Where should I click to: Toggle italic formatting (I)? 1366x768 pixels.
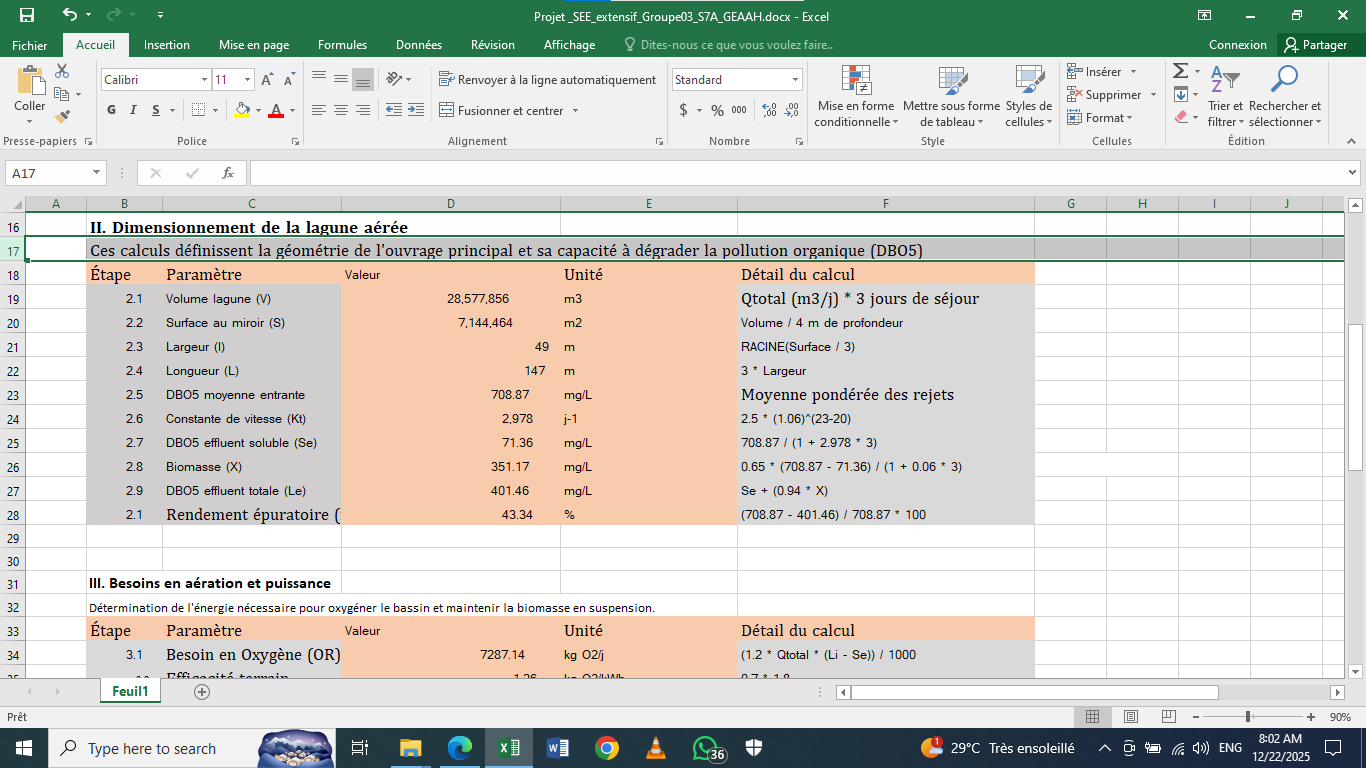pos(135,110)
